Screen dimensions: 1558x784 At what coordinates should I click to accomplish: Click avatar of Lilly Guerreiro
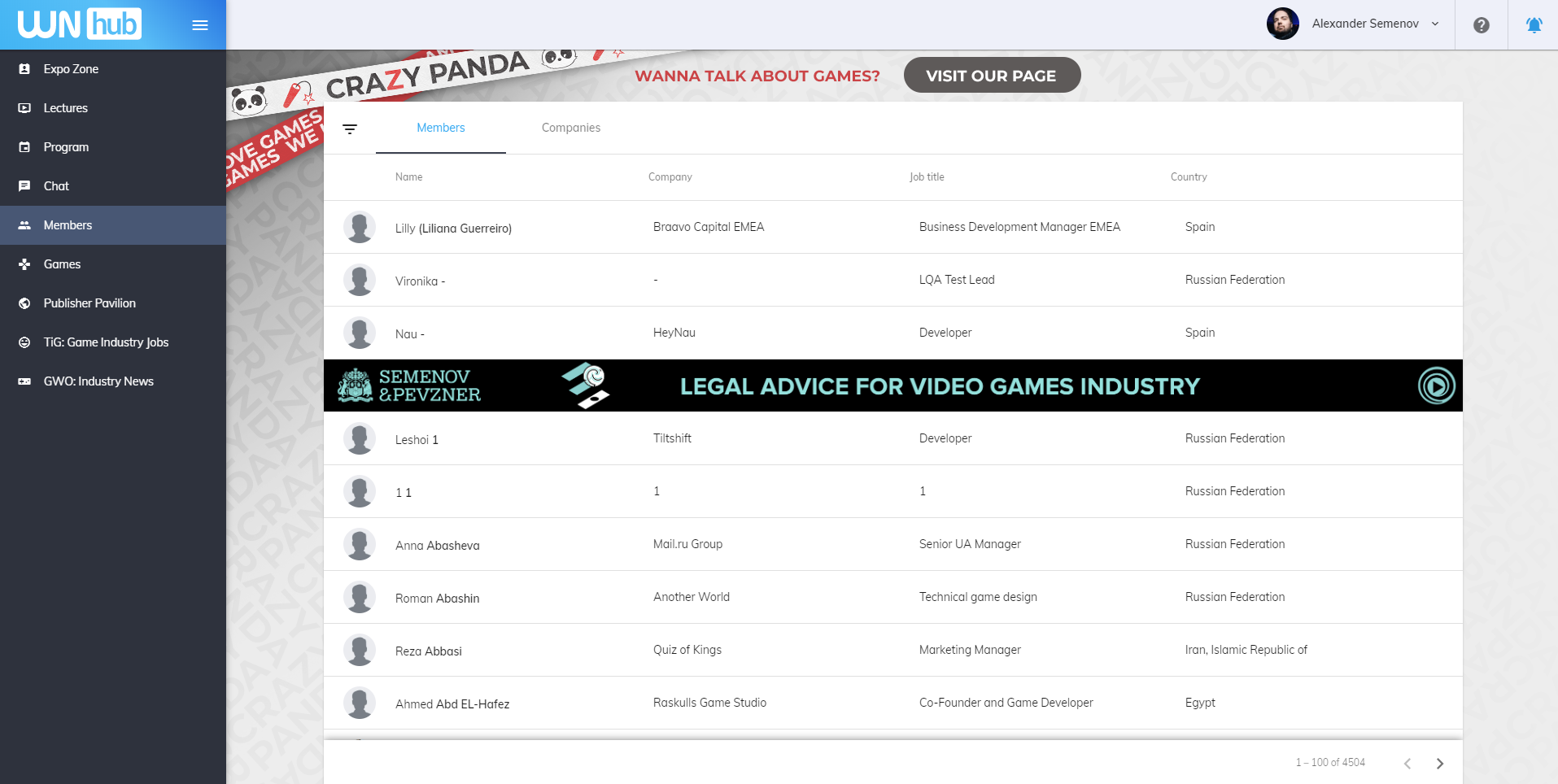tap(360, 227)
